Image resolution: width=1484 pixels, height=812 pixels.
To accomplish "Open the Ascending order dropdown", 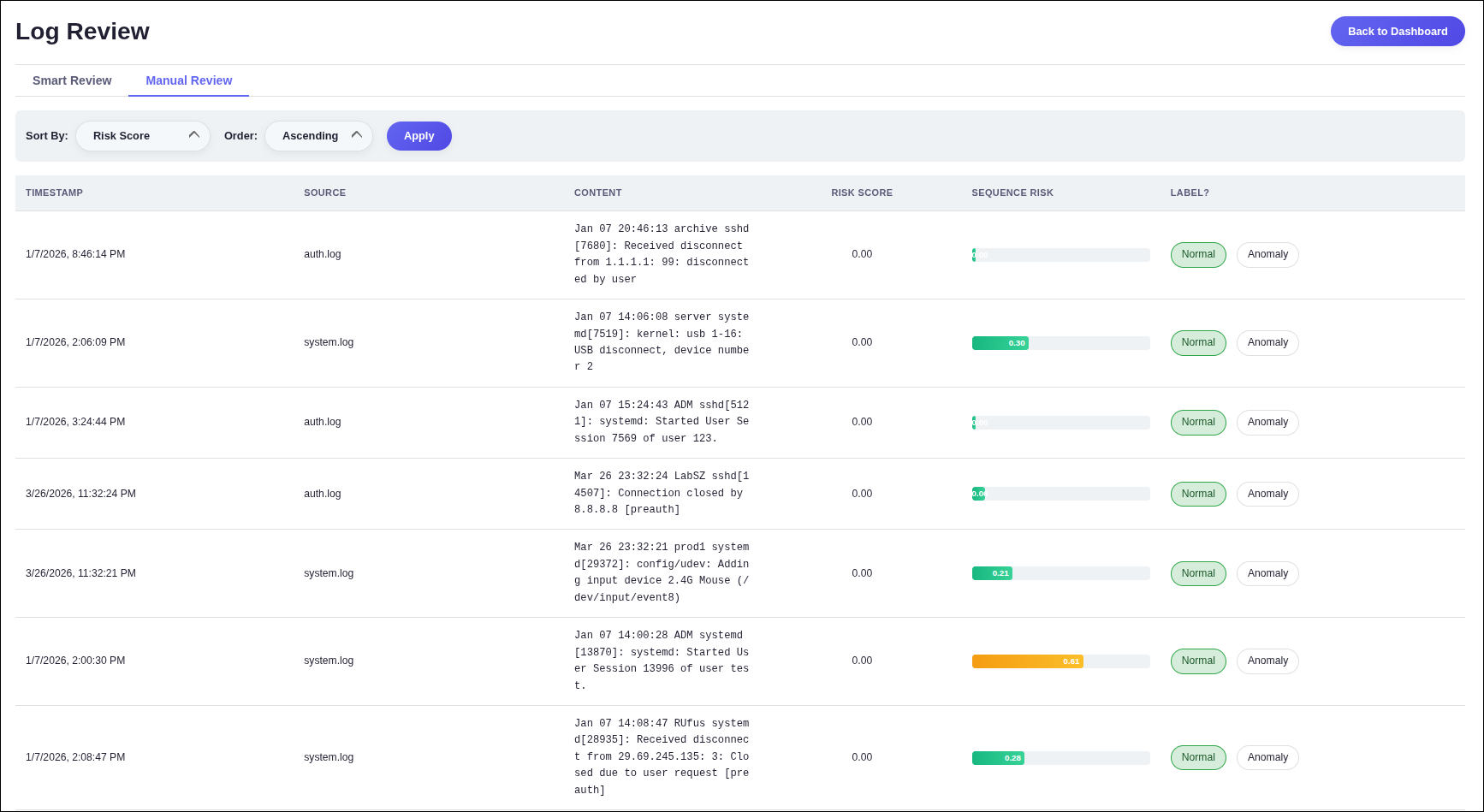I will click(x=318, y=136).
